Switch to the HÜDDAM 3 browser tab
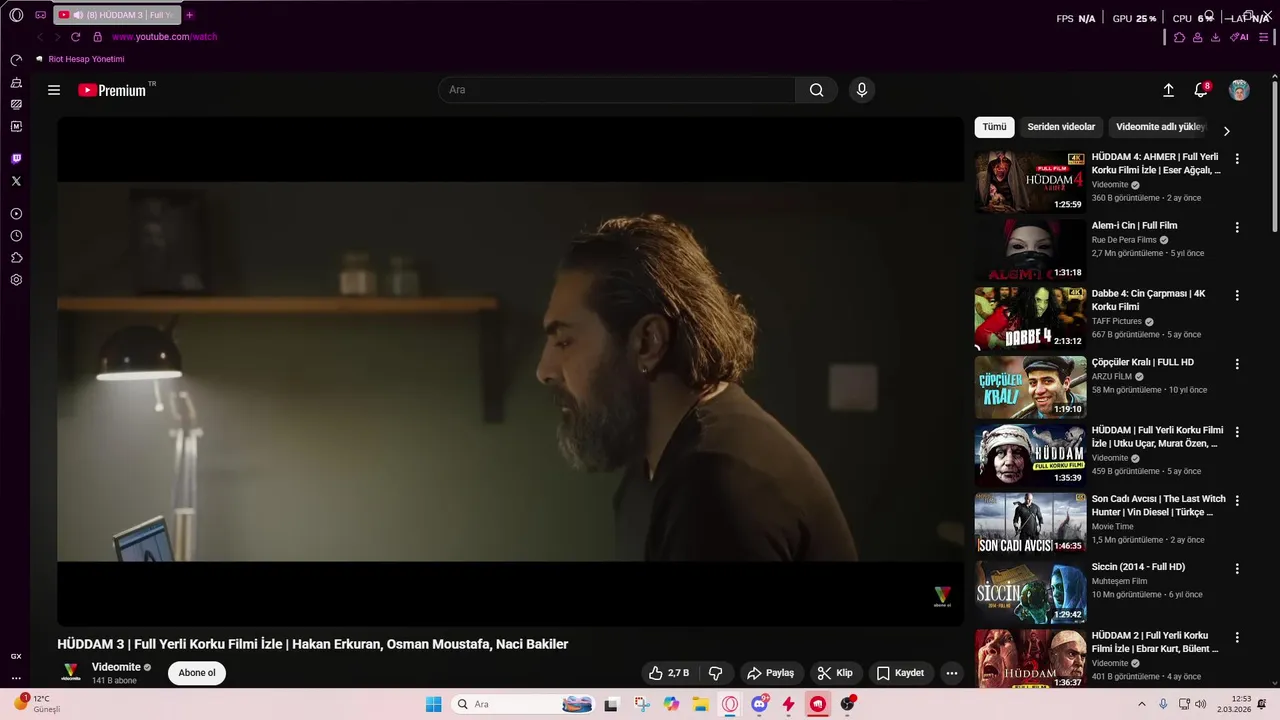 pyautogui.click(x=115, y=15)
